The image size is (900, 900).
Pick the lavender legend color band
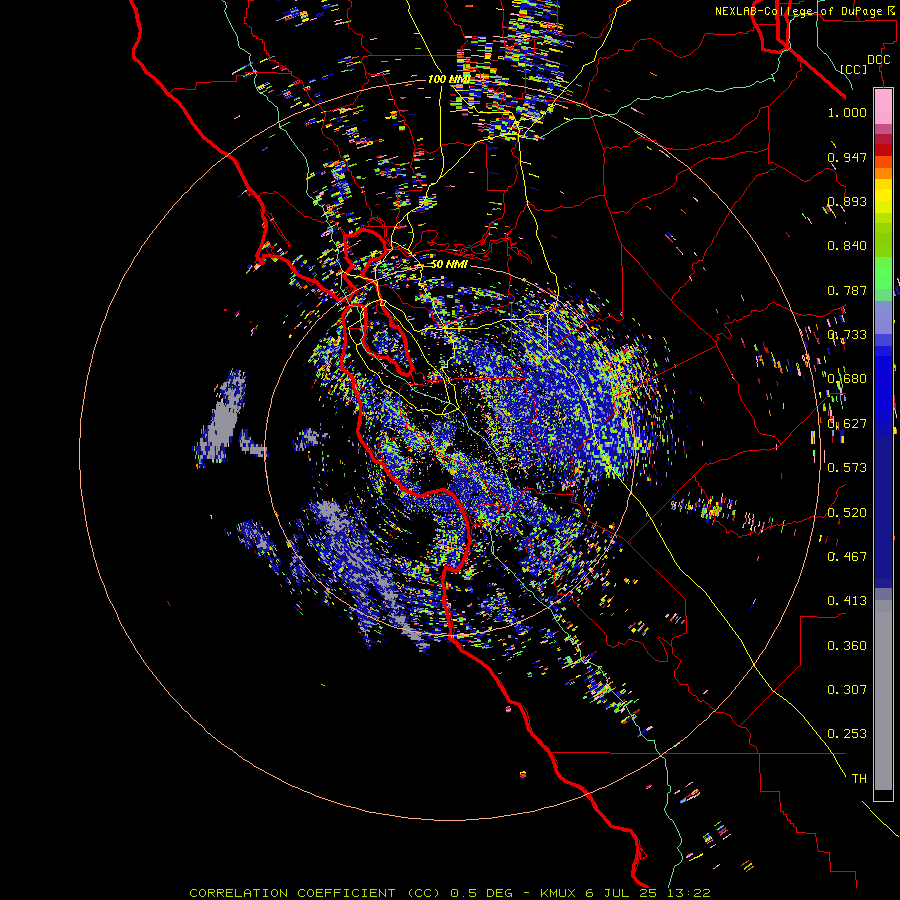883,317
